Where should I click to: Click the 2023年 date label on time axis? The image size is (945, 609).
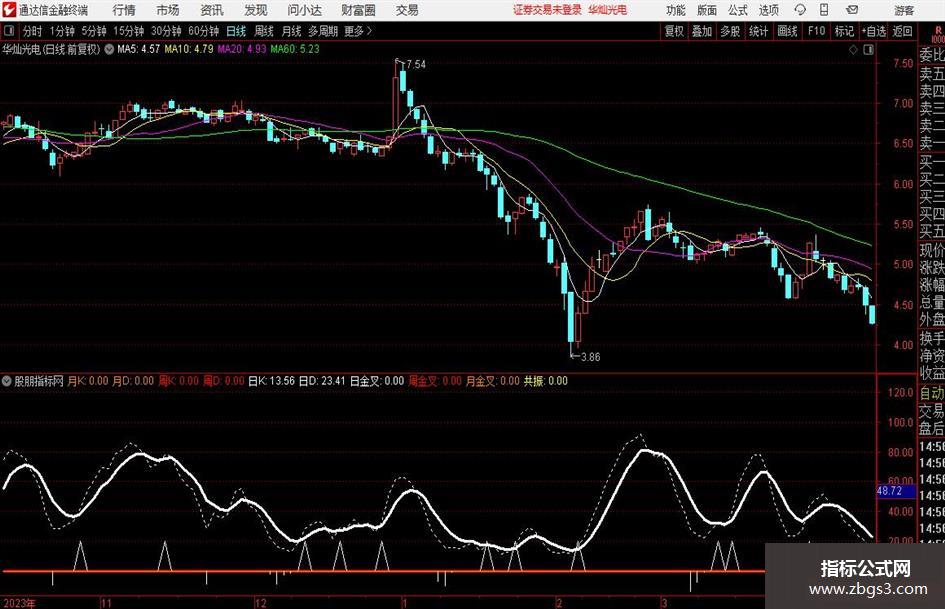(19, 603)
